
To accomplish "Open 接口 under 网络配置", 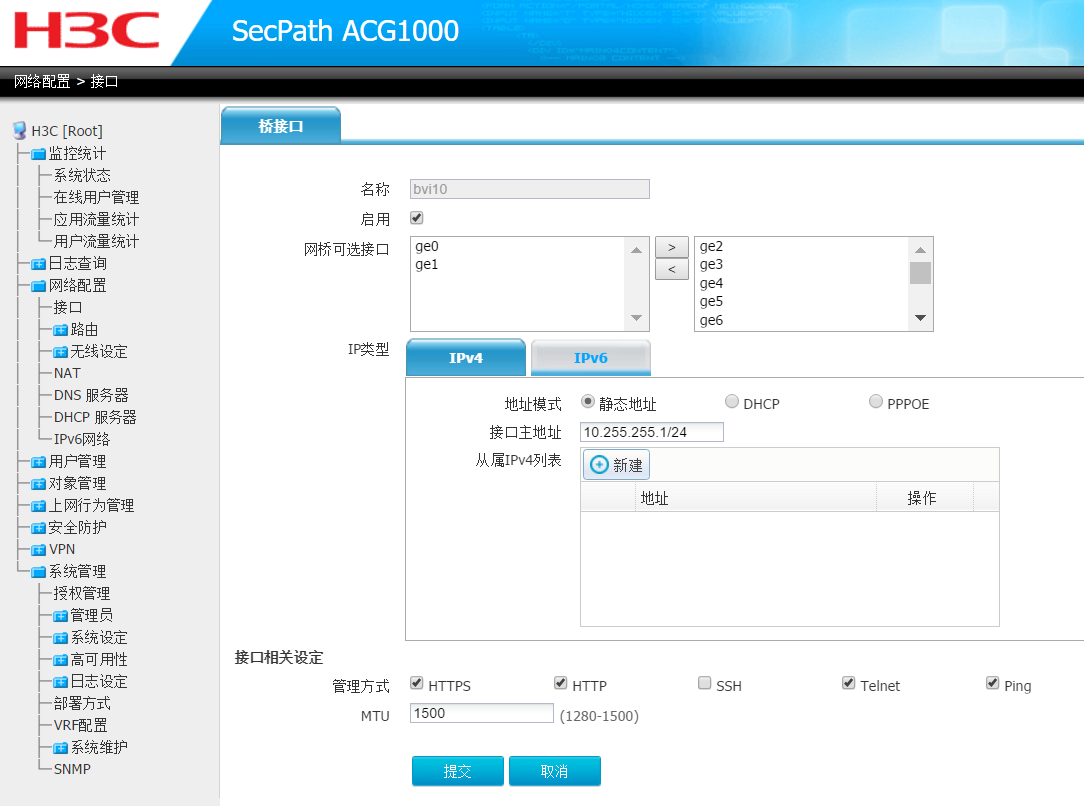I will [x=68, y=308].
